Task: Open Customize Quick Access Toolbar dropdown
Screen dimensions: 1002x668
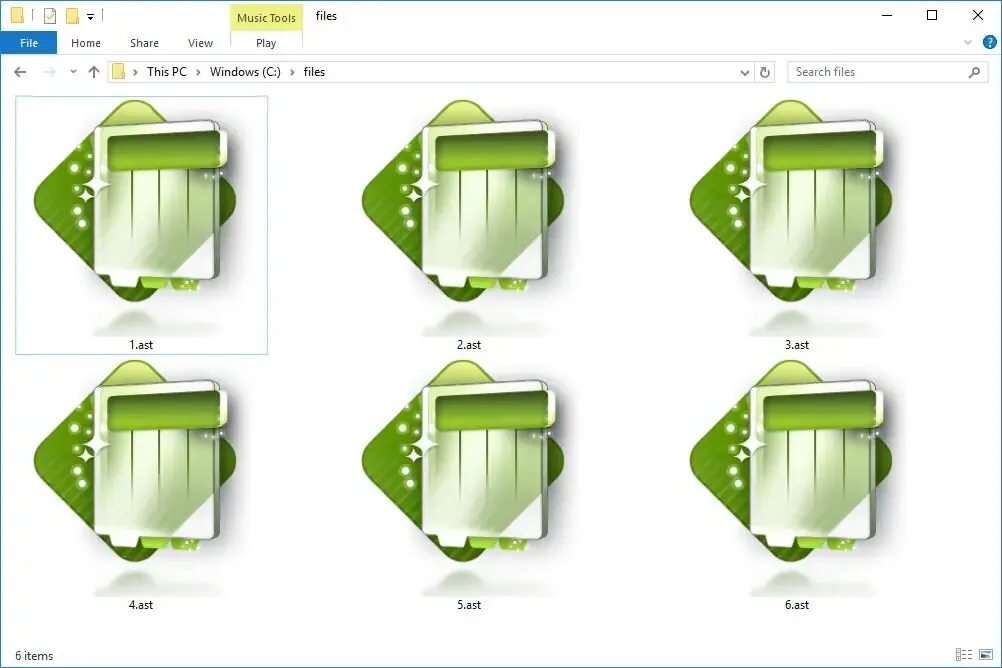Action: coord(91,17)
